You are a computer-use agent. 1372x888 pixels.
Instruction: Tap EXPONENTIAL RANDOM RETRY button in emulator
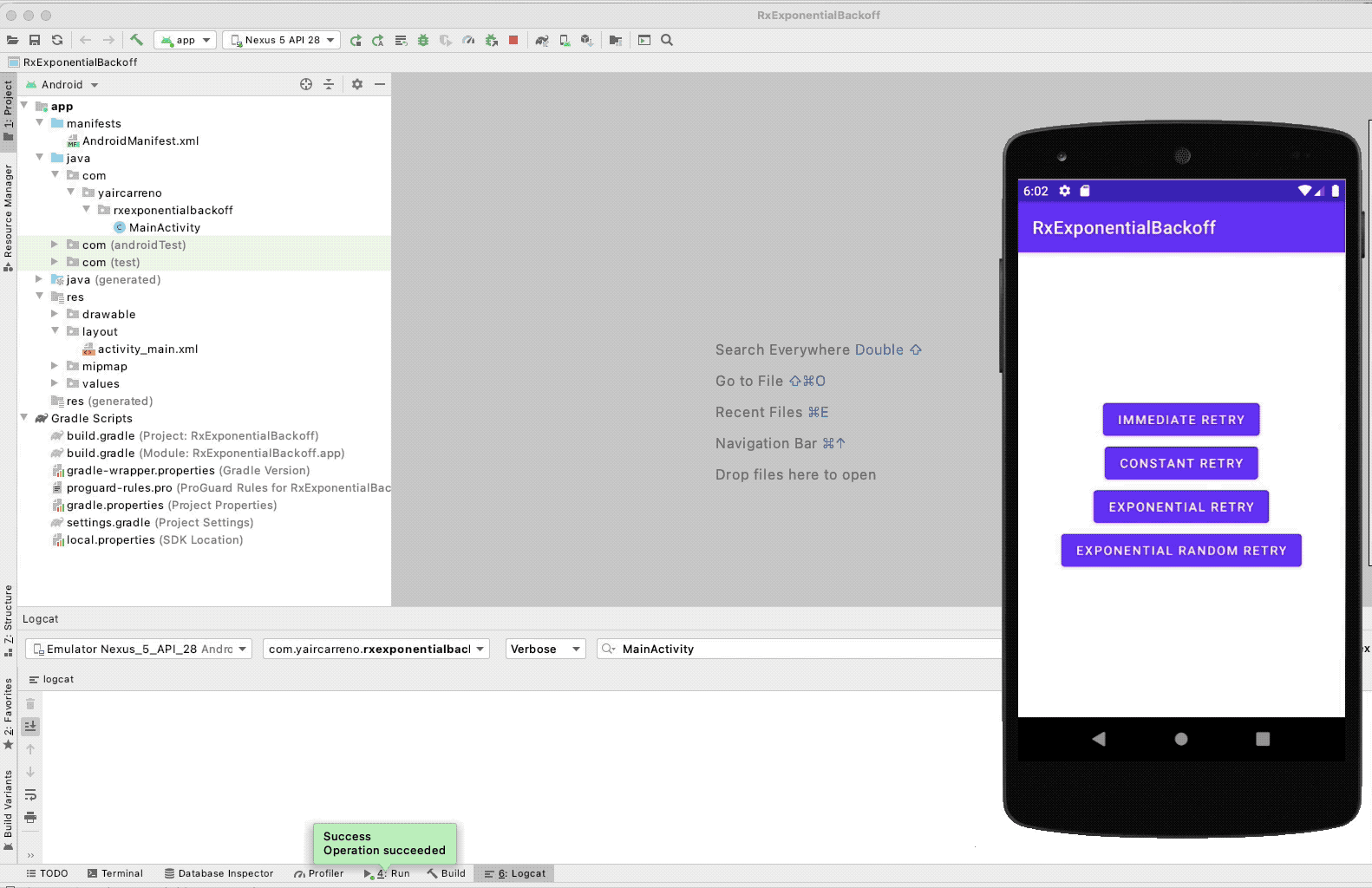point(1181,550)
